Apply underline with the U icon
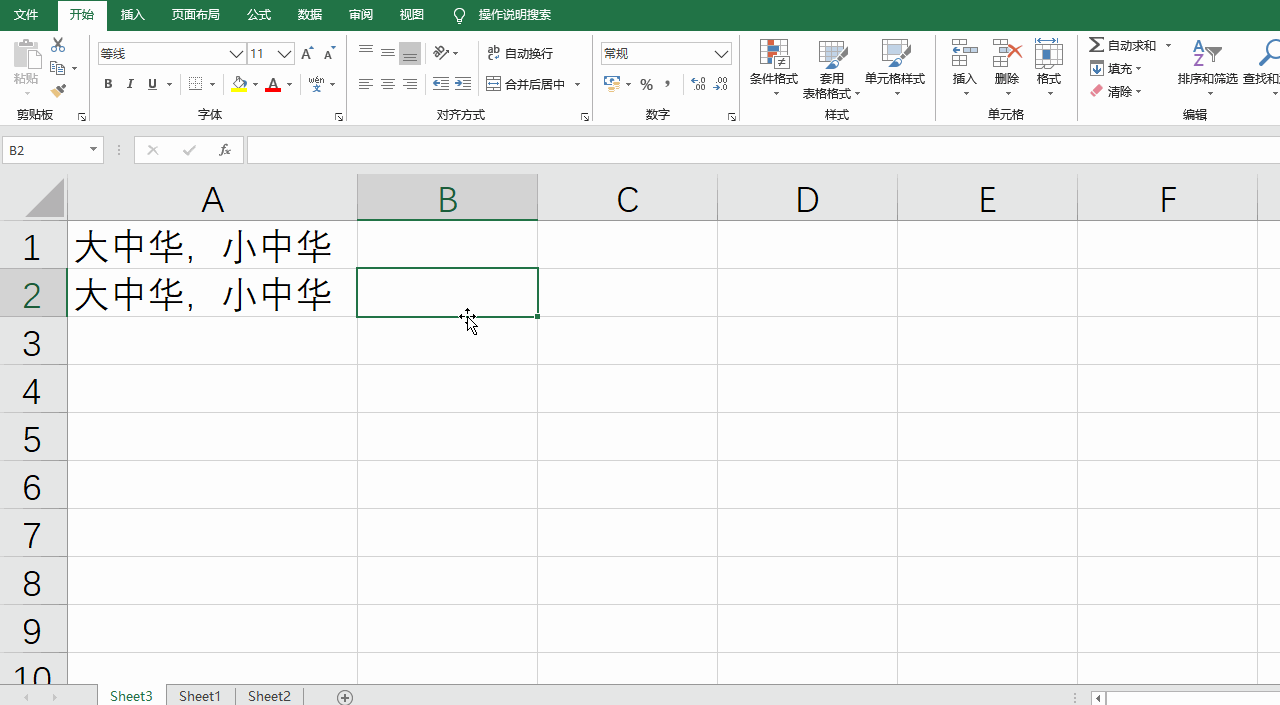The width and height of the screenshot is (1280, 705). point(152,84)
